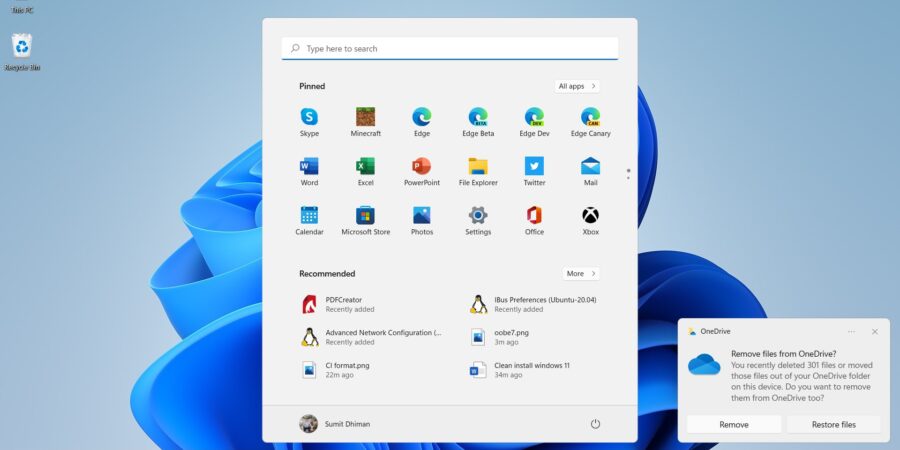The width and height of the screenshot is (900, 450).
Task: Open Sumit Dhiman account menu
Action: coord(335,424)
